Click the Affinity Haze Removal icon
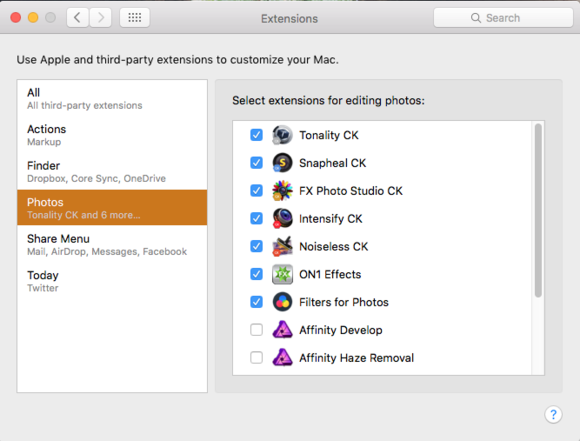The image size is (580, 441). (282, 357)
